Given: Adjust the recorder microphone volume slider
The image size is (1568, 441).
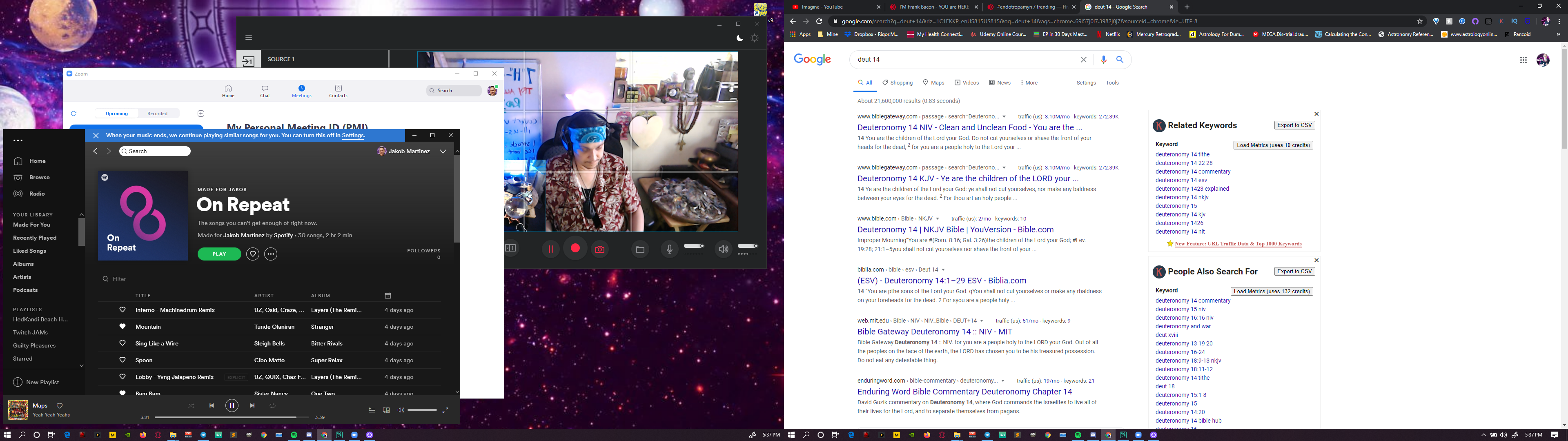Looking at the screenshot, I should 694,246.
